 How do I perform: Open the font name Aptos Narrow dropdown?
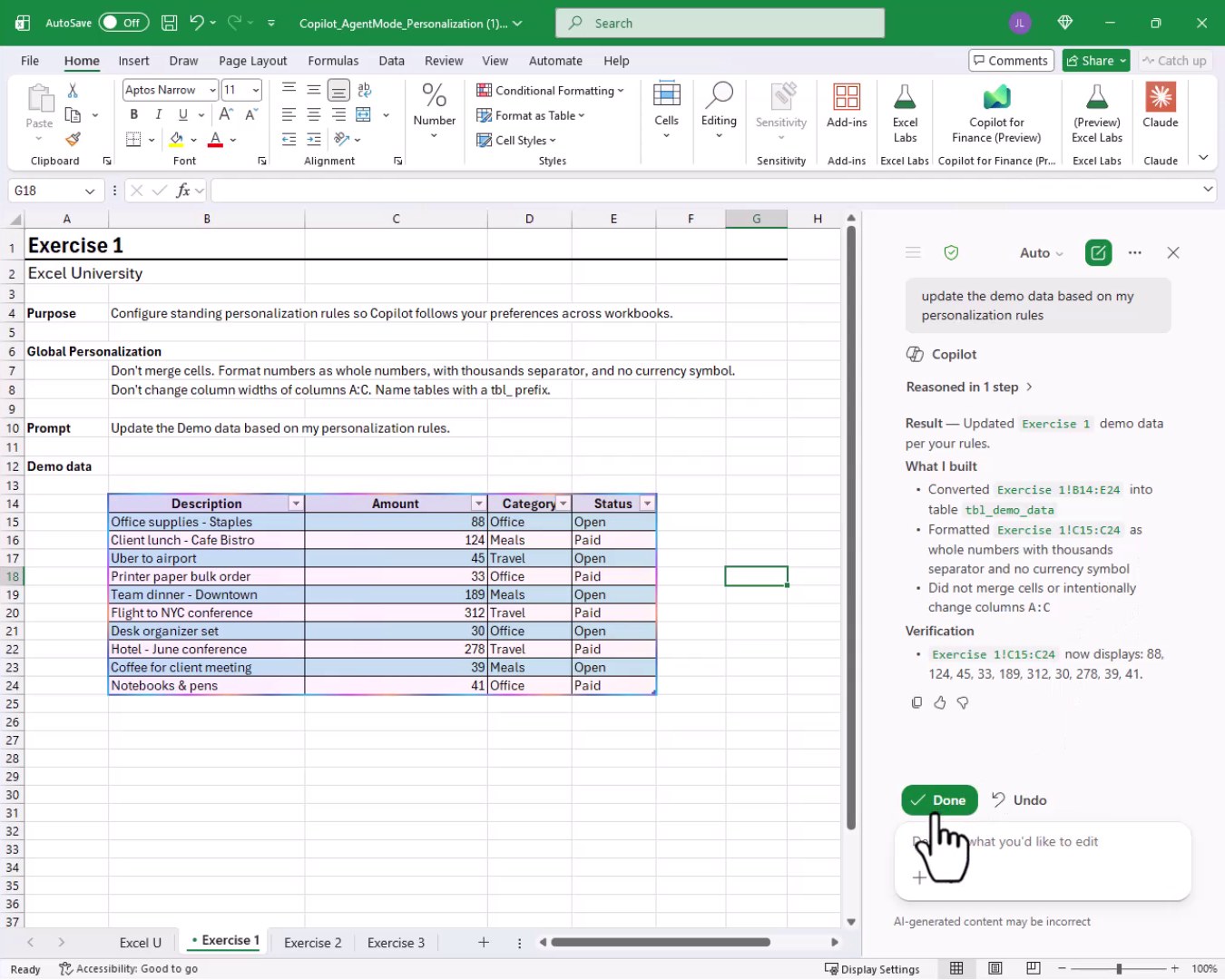212,90
